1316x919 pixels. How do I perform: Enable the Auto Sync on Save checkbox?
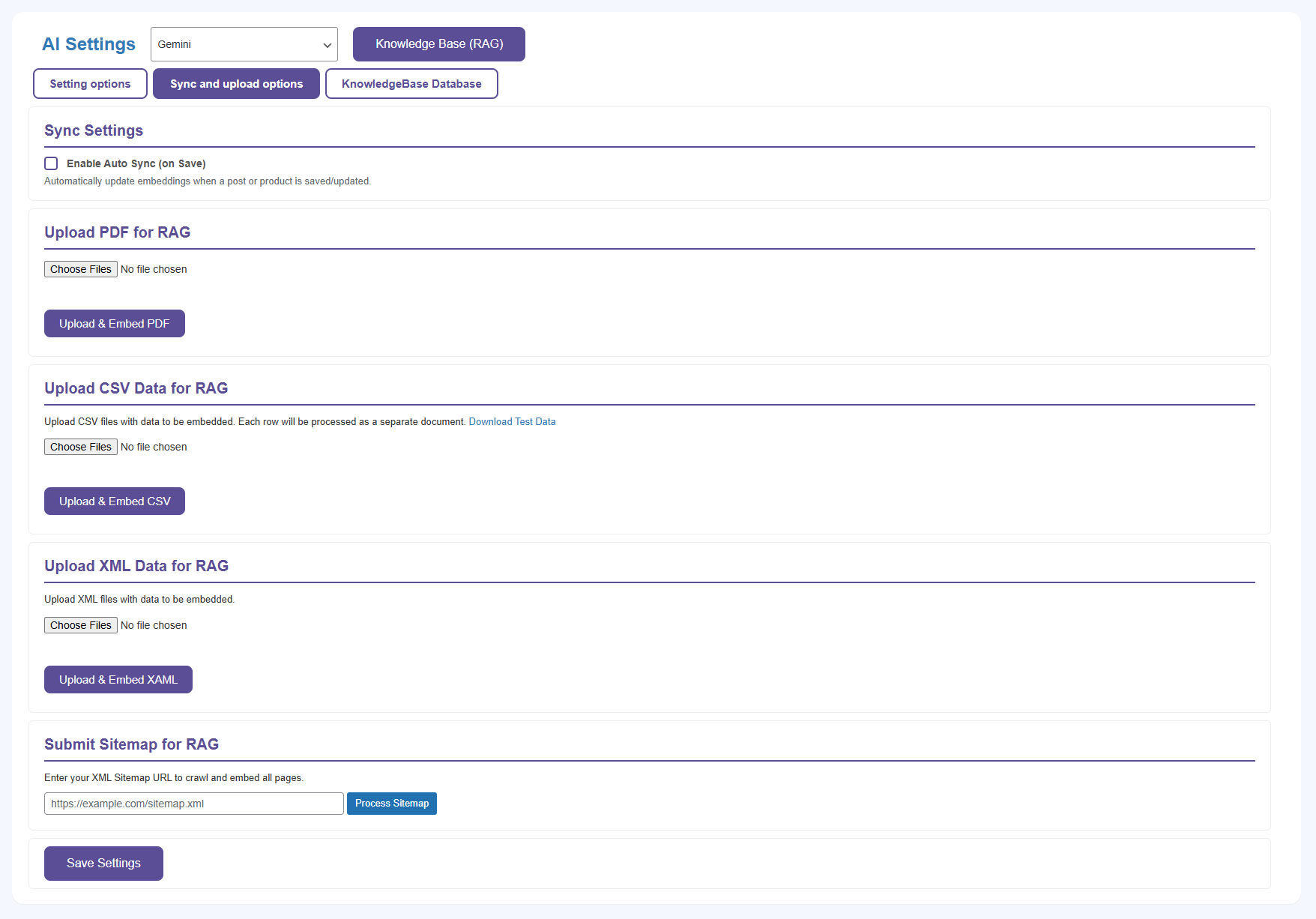click(x=51, y=163)
